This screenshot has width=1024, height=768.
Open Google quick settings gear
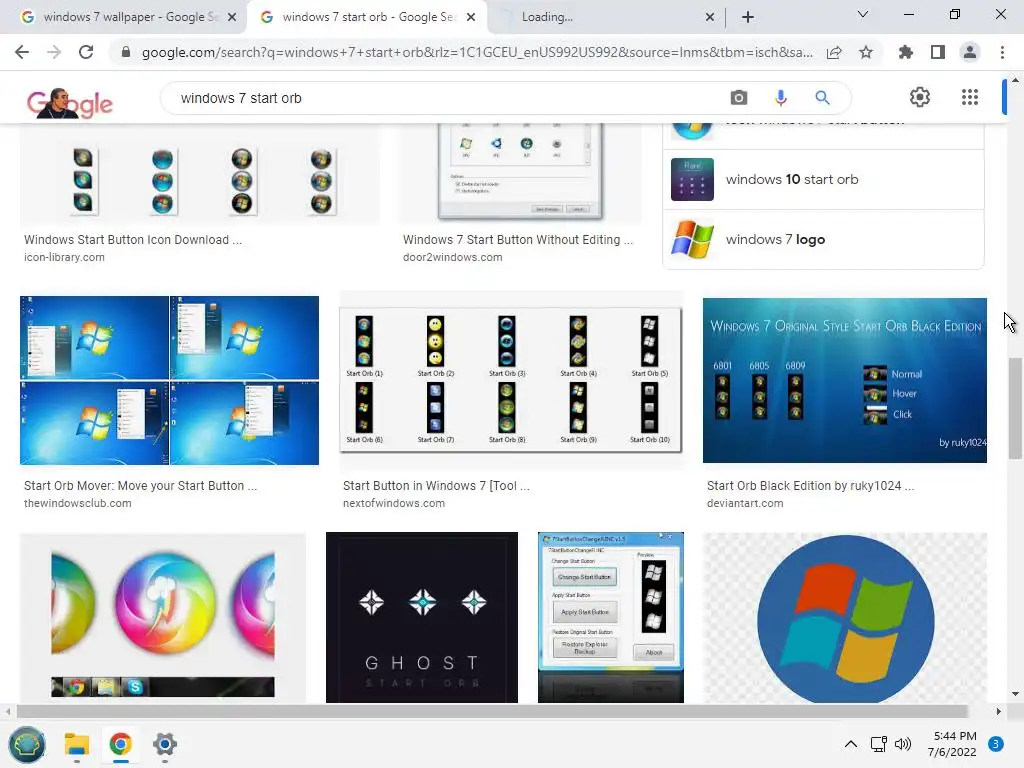point(920,97)
